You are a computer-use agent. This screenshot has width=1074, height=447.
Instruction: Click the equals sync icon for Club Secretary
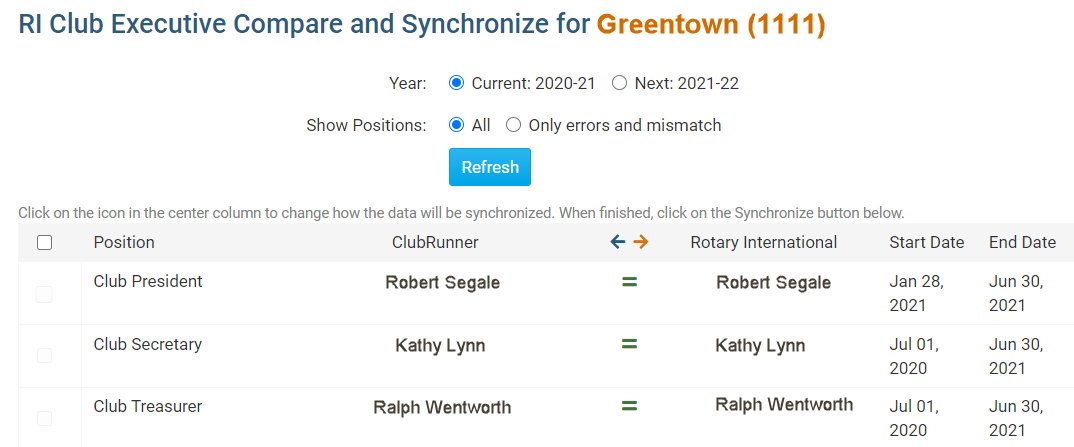(629, 344)
